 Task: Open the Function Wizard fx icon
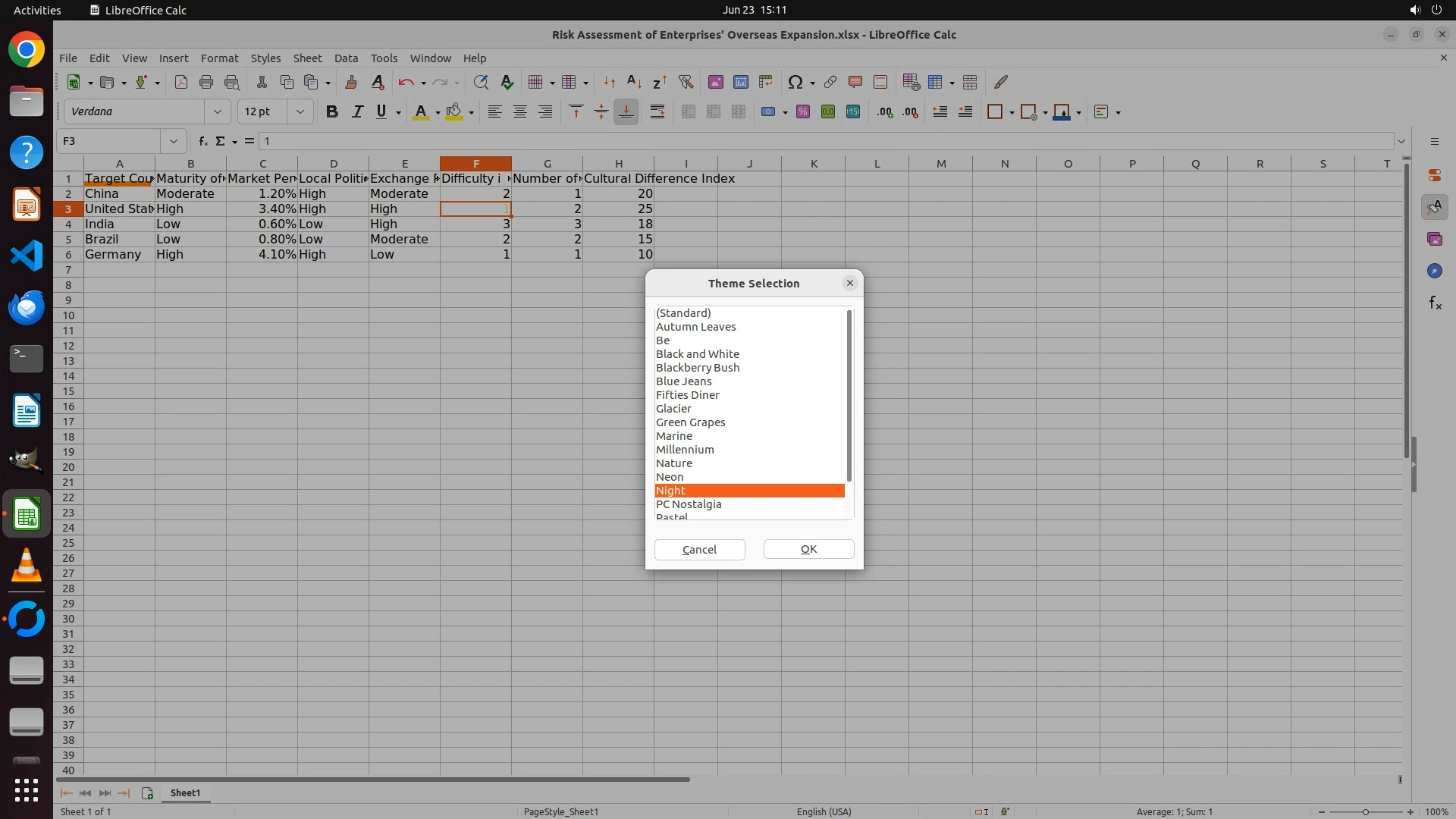click(x=203, y=141)
